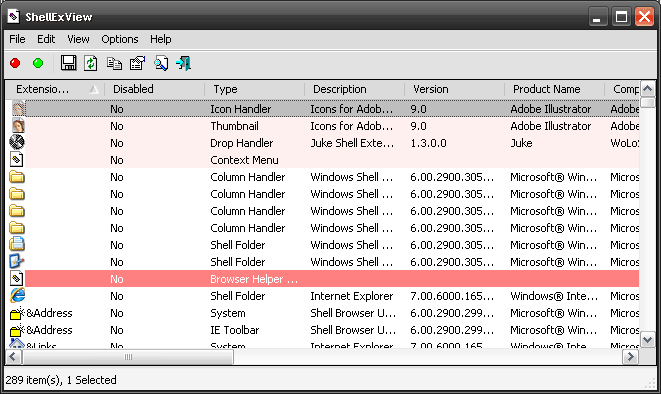The image size is (661, 394).
Task: Click the horizontal scrollbar left arrow
Action: pos(13,357)
